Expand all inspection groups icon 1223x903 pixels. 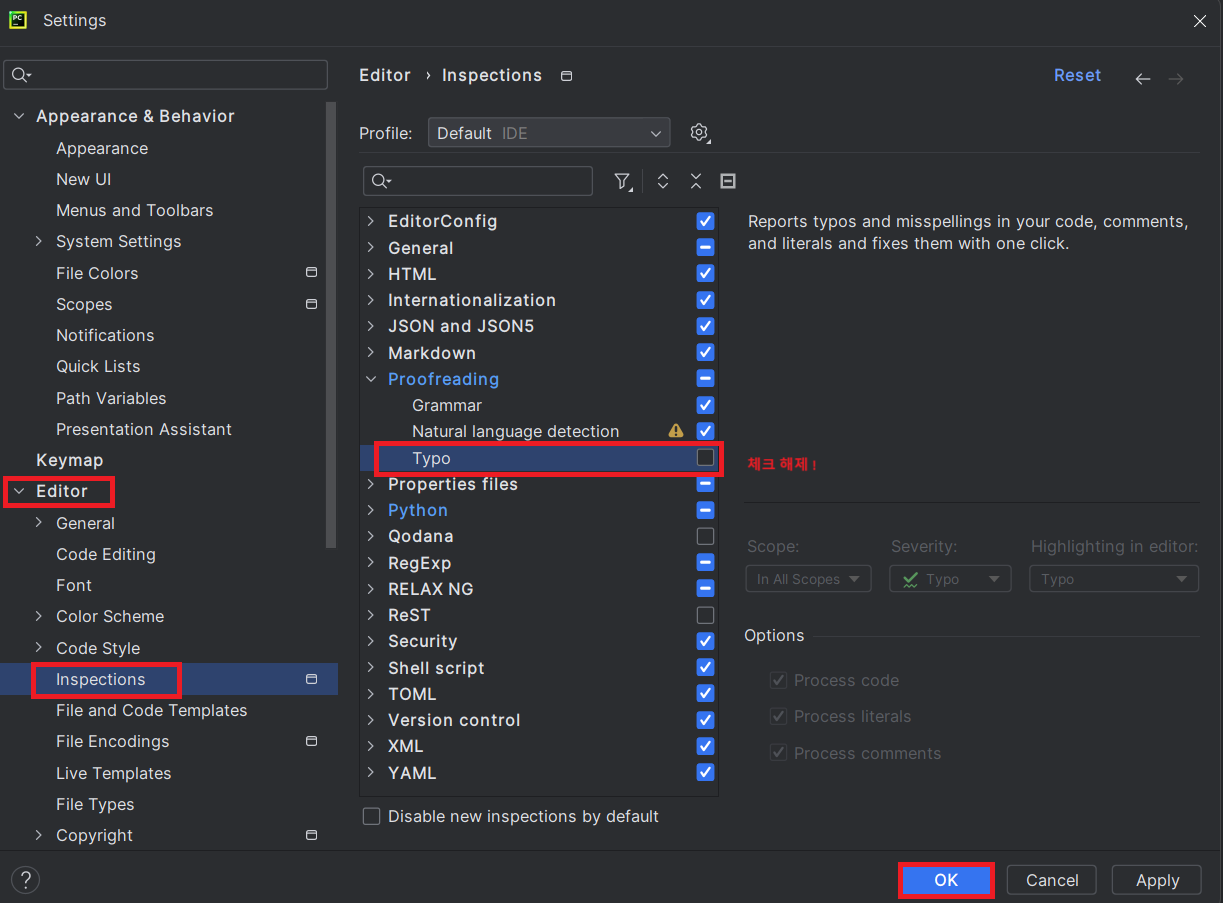tap(662, 181)
